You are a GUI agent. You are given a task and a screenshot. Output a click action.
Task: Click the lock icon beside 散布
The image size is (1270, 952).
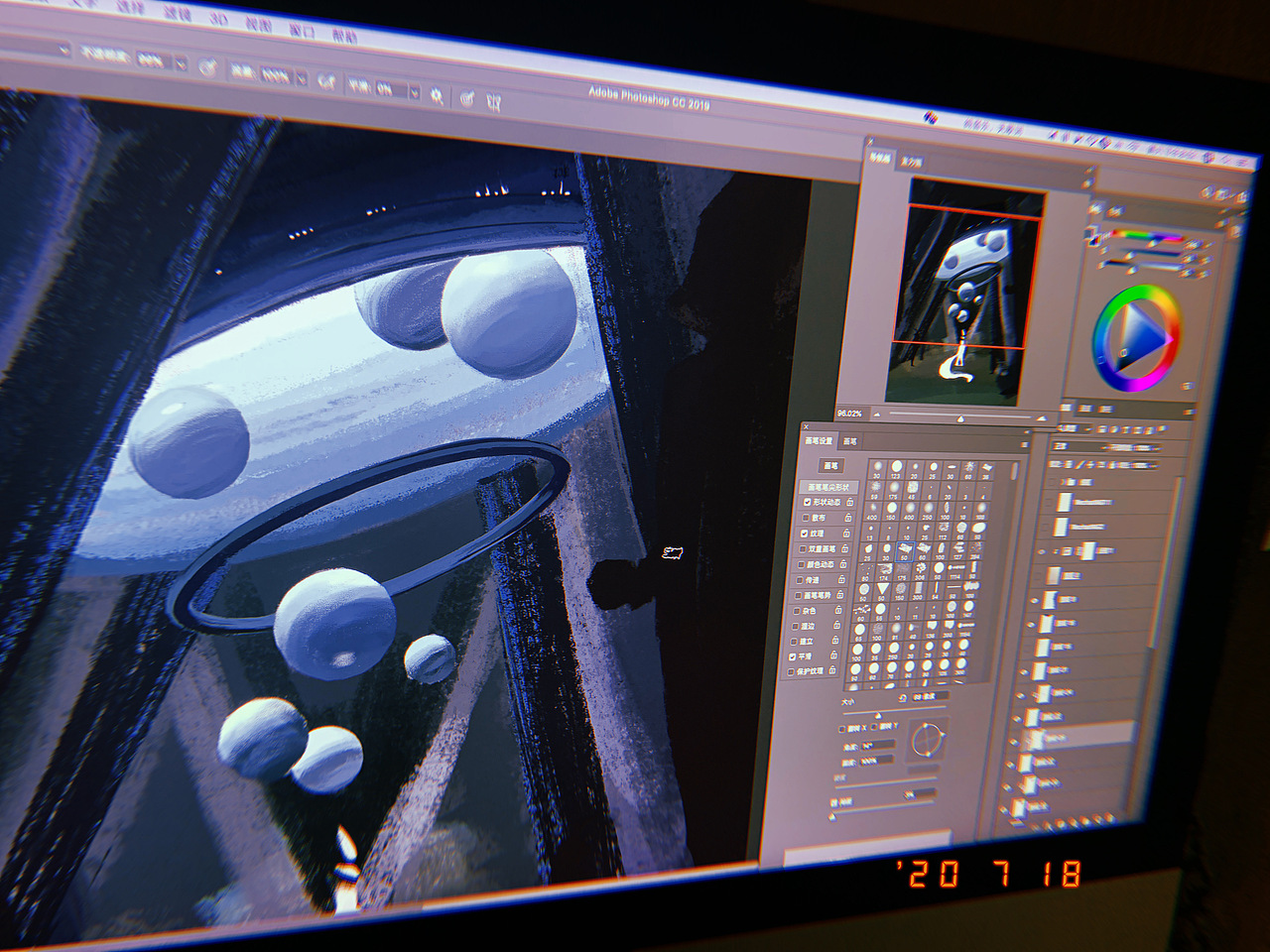(849, 518)
